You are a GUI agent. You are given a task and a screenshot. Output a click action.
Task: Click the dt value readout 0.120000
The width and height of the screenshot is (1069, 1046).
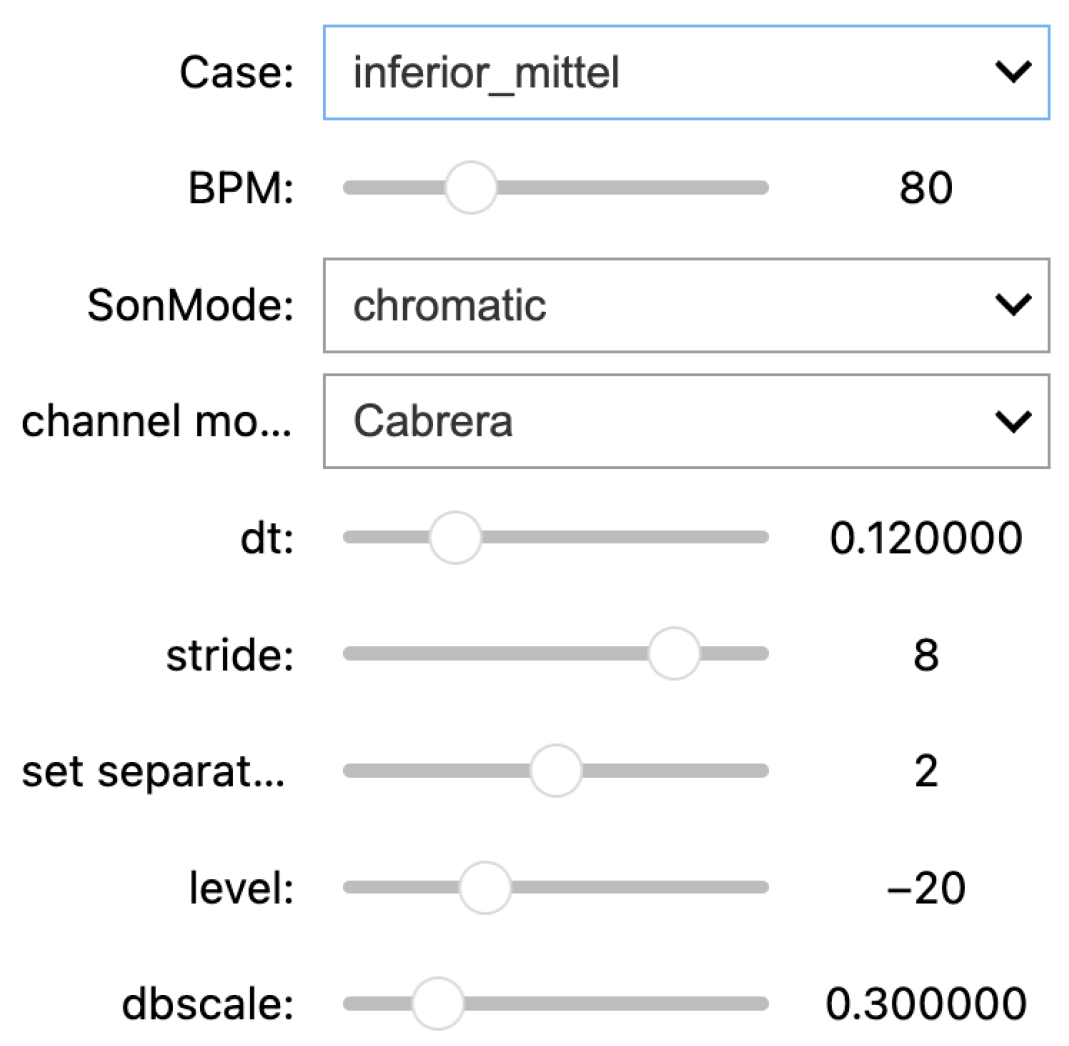point(926,538)
